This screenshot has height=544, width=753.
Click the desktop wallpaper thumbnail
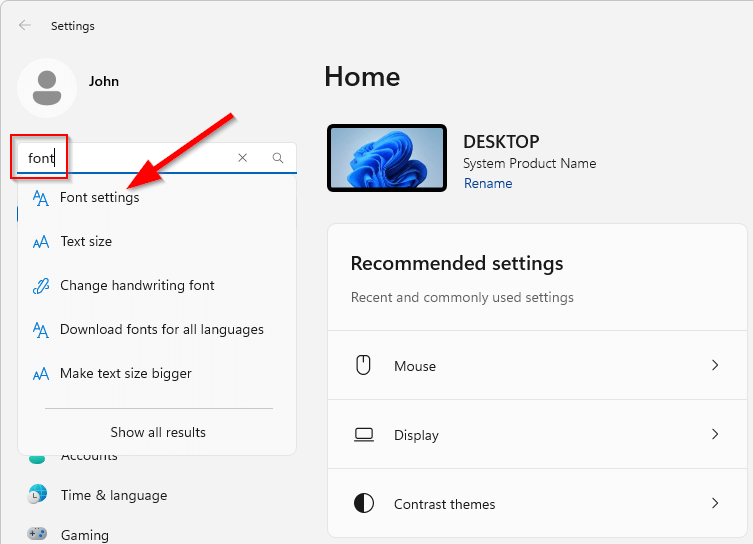point(387,158)
